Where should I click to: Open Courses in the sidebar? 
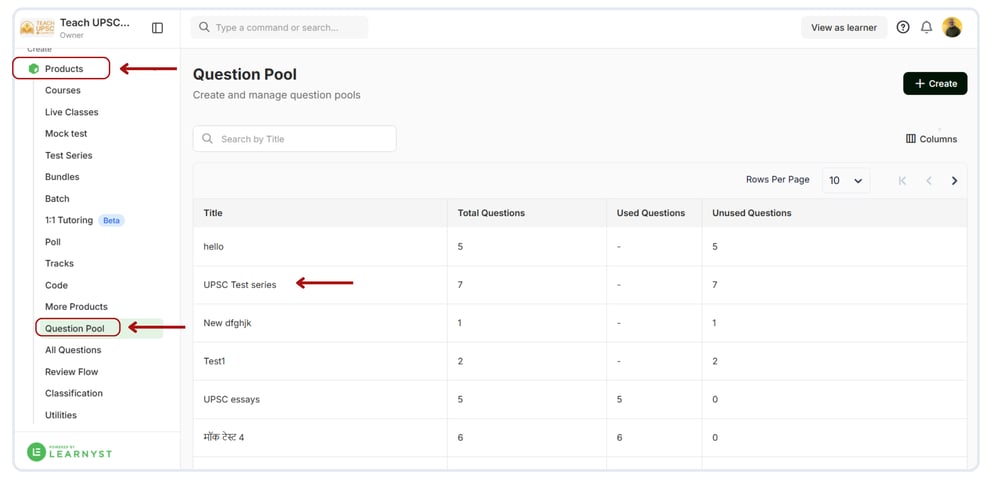(63, 90)
